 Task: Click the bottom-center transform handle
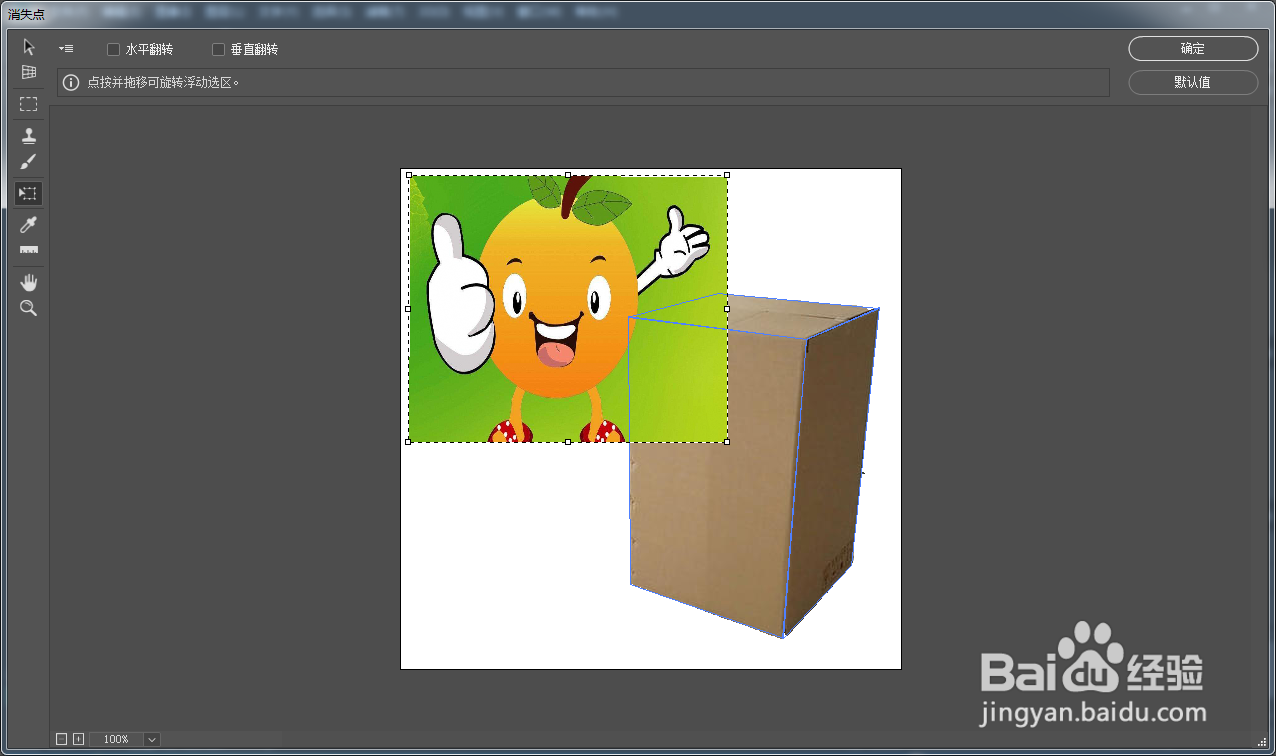(568, 441)
